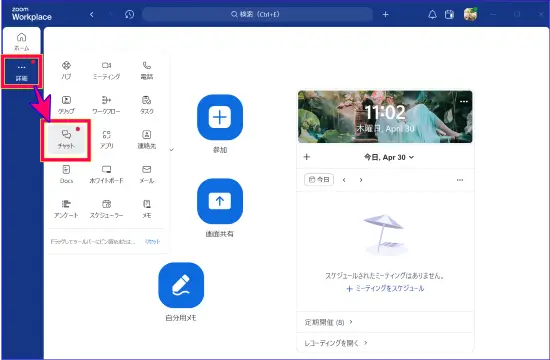Click the calendar icon beside the bell
The width and height of the screenshot is (550, 360).
[x=449, y=14]
